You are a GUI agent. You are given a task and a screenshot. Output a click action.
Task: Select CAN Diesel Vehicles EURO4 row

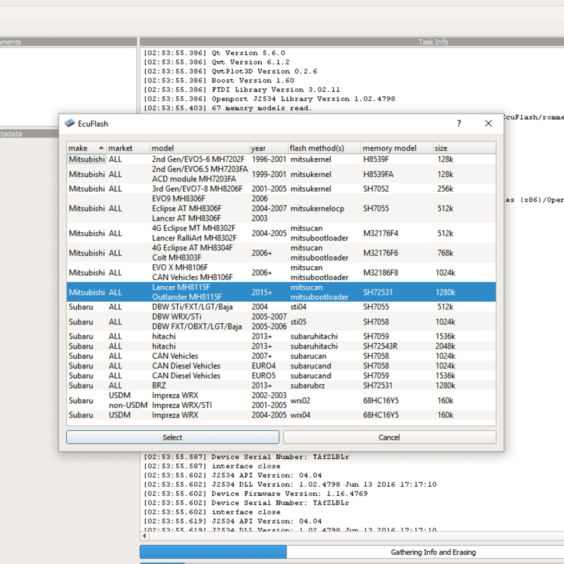[281, 366]
